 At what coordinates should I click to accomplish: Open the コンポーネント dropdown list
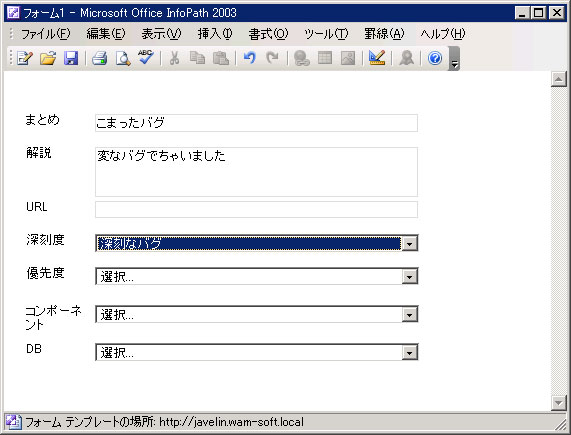point(257,315)
